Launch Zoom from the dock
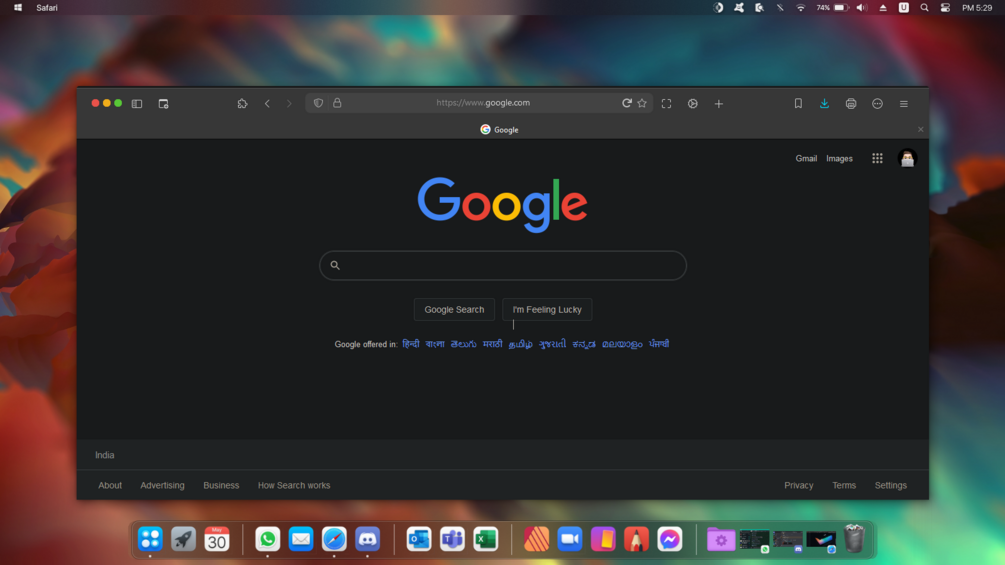 tap(570, 539)
